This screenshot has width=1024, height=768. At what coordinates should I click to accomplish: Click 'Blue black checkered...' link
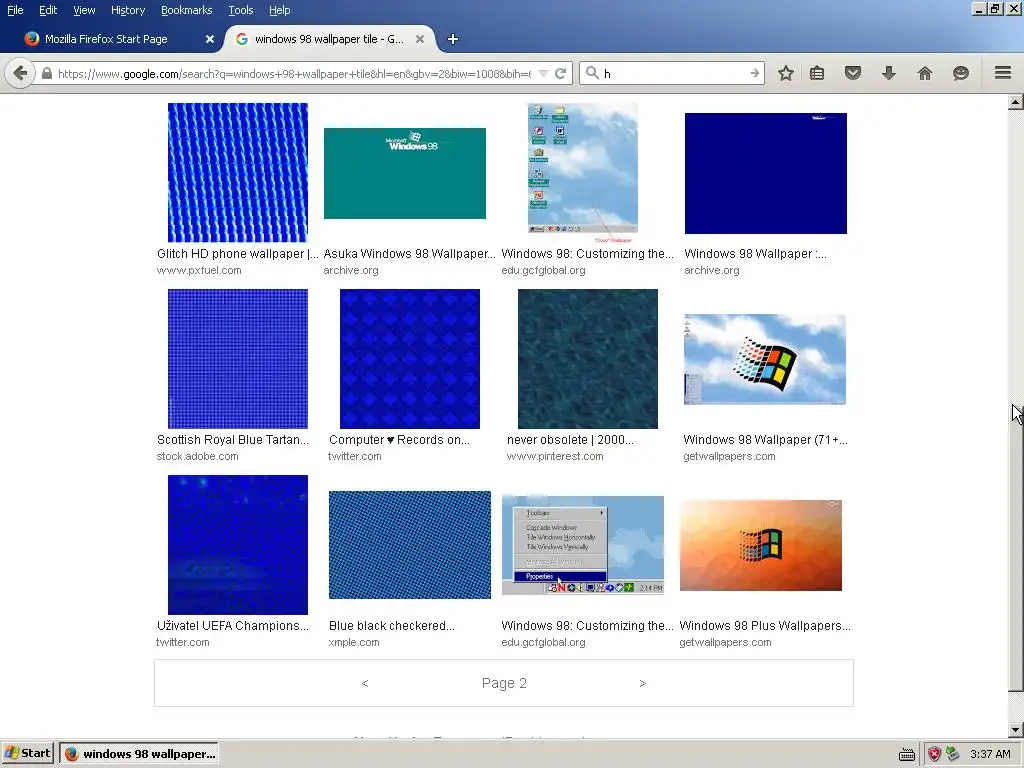click(392, 626)
